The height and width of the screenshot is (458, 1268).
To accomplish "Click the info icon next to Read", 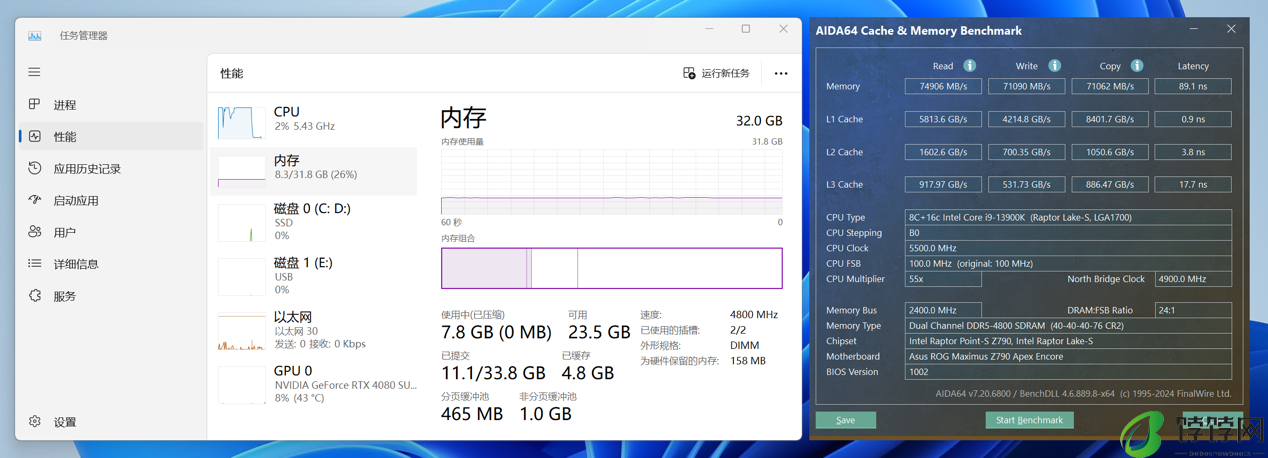I will tap(969, 66).
